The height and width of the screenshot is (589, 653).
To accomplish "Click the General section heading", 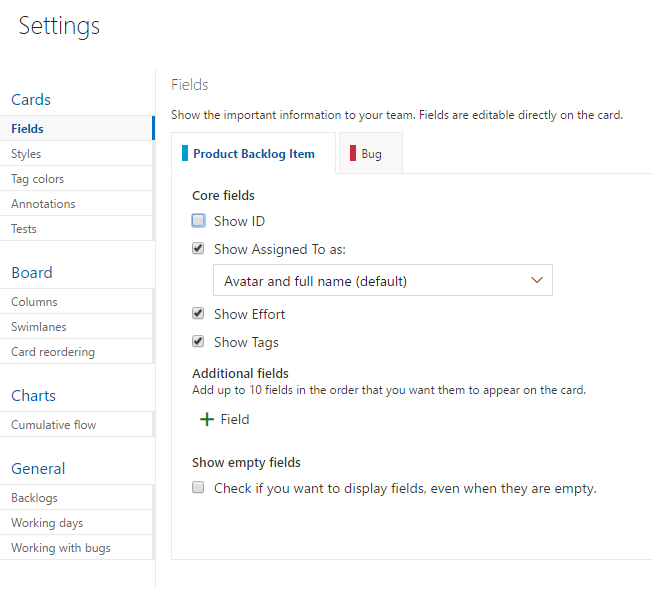I will click(x=38, y=468).
